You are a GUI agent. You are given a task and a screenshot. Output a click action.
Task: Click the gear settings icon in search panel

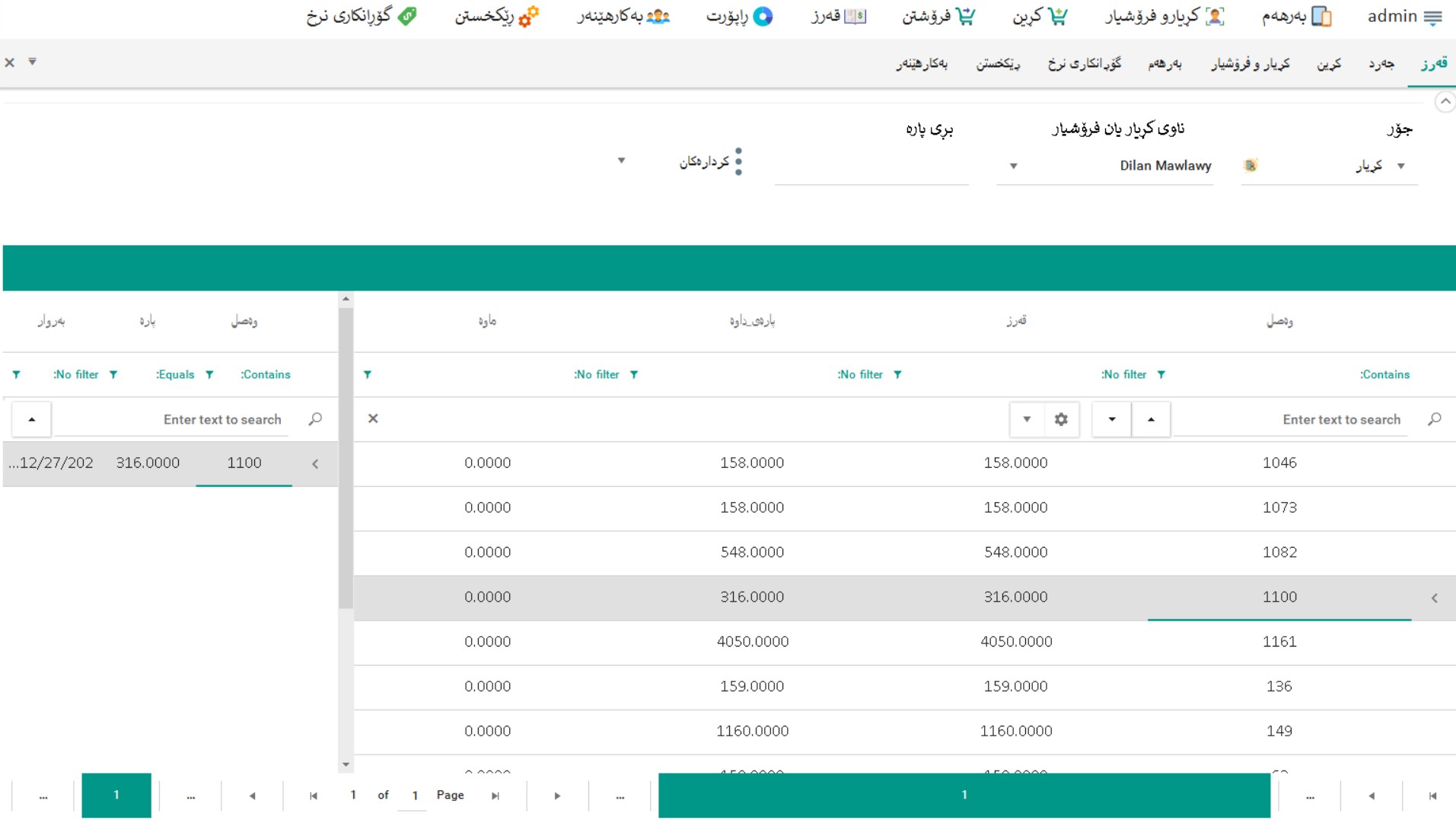point(1061,419)
